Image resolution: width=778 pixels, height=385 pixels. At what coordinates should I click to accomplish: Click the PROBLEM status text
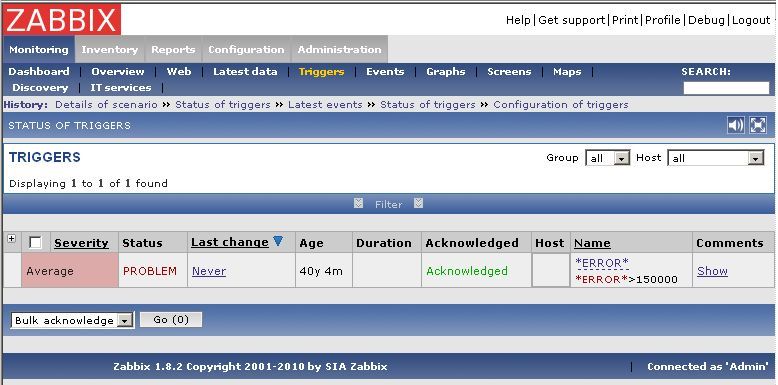click(x=150, y=271)
